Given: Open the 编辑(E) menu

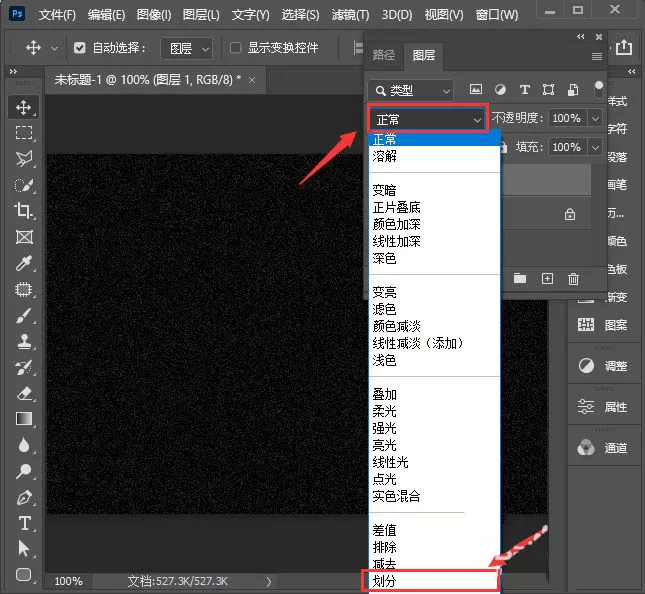Looking at the screenshot, I should [106, 15].
